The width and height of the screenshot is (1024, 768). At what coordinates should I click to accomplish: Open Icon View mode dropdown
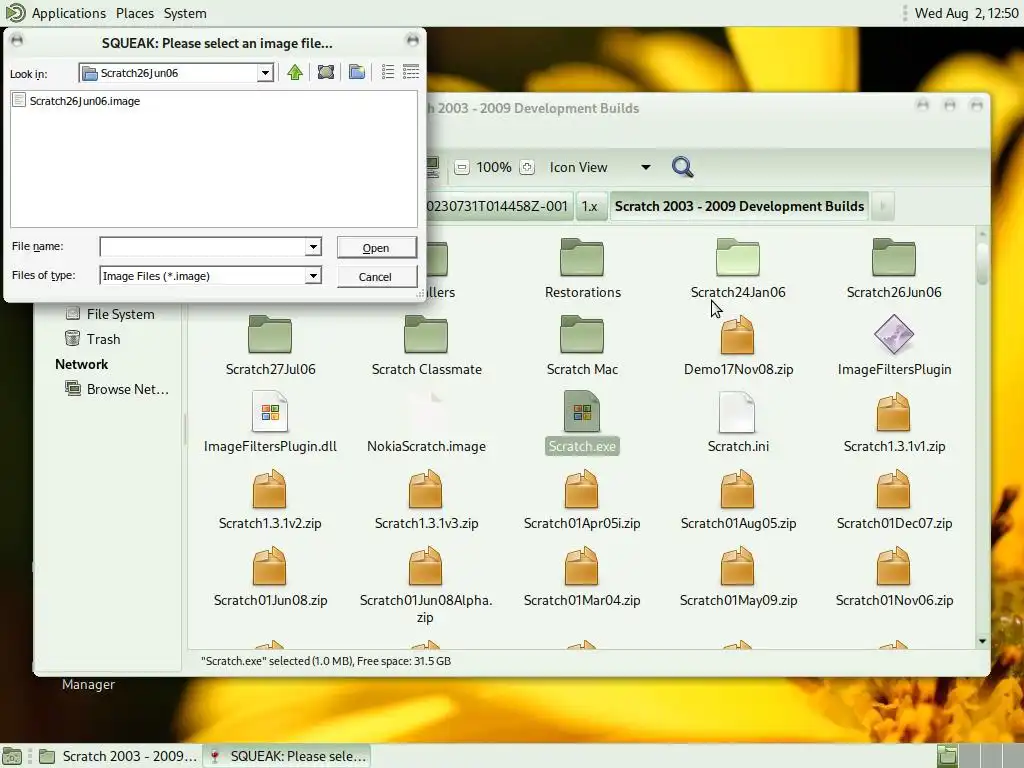coord(600,168)
